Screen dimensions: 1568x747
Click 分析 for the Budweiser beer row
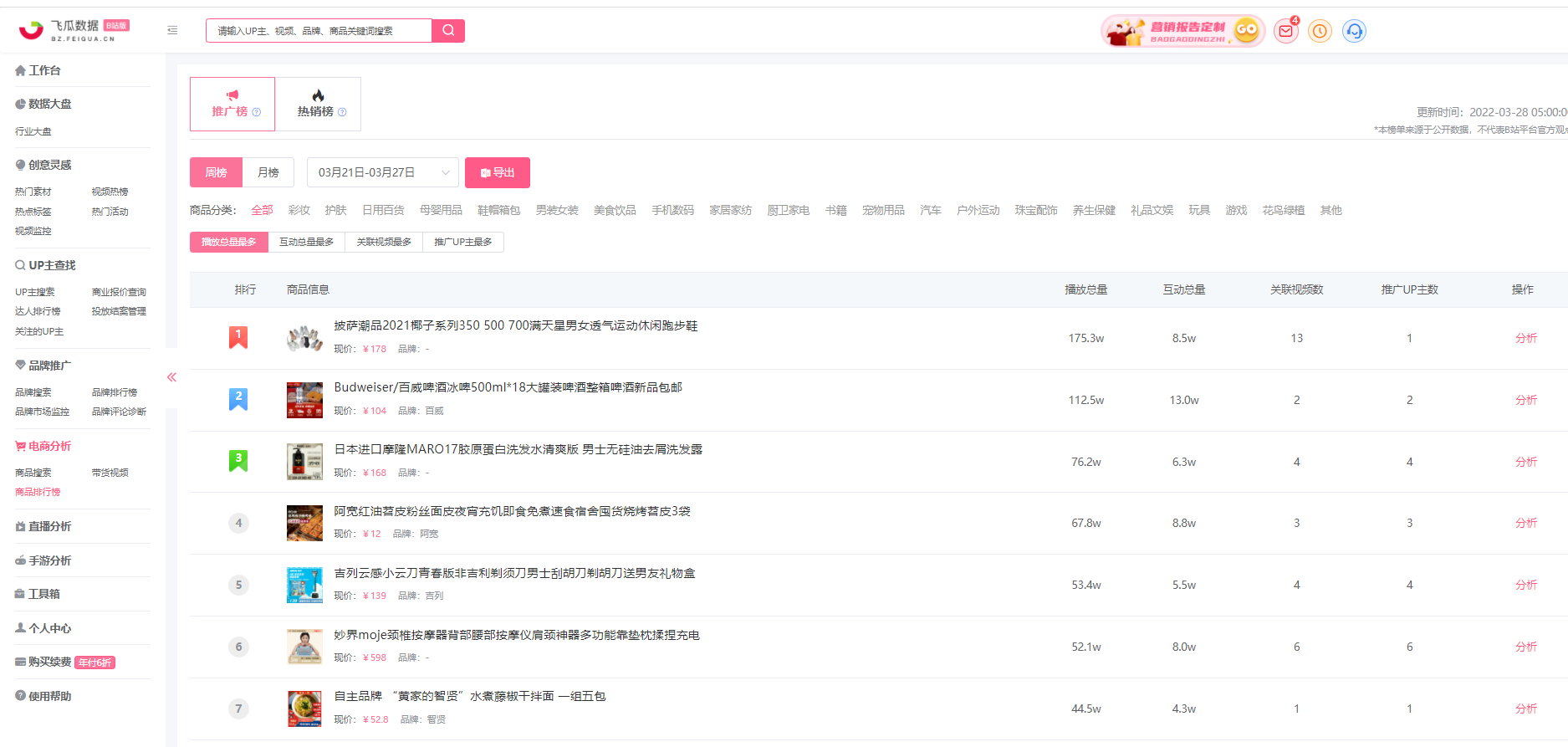[x=1526, y=400]
